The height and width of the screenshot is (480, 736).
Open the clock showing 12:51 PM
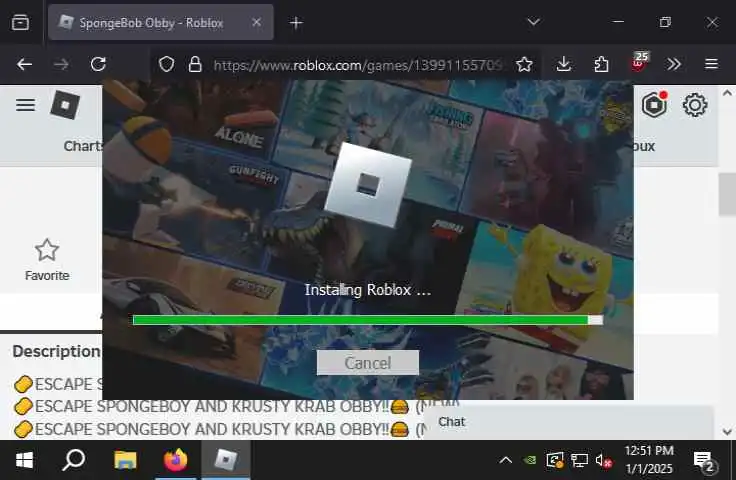[x=649, y=460]
